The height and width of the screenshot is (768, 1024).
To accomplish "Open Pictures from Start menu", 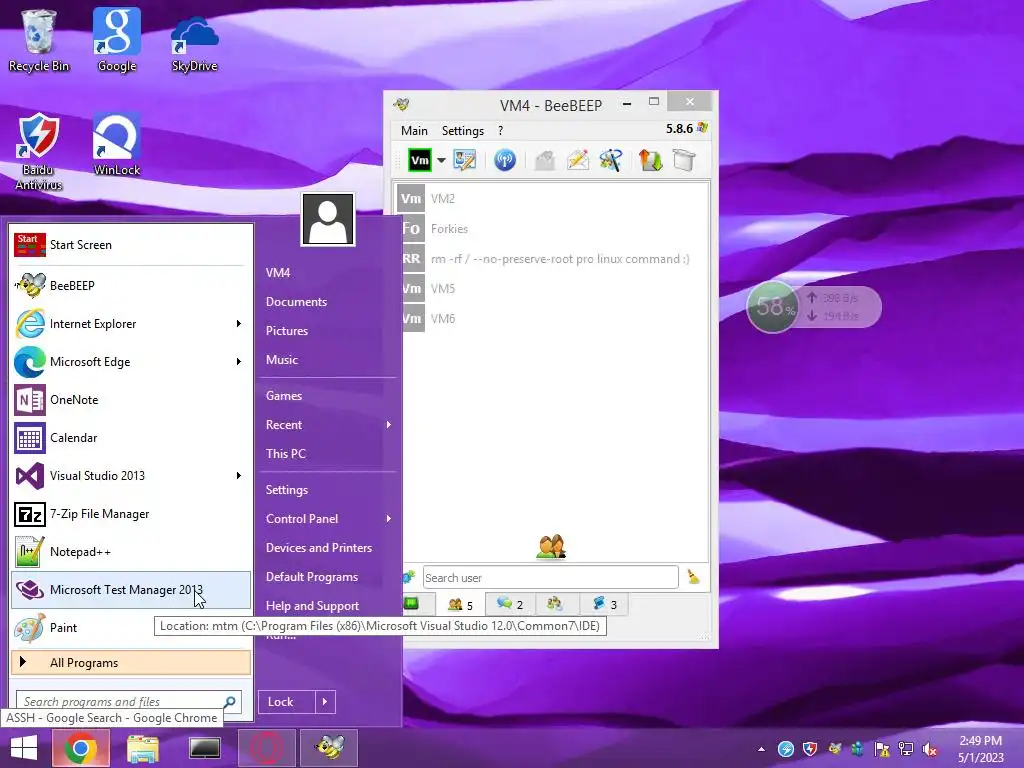I will tap(287, 330).
